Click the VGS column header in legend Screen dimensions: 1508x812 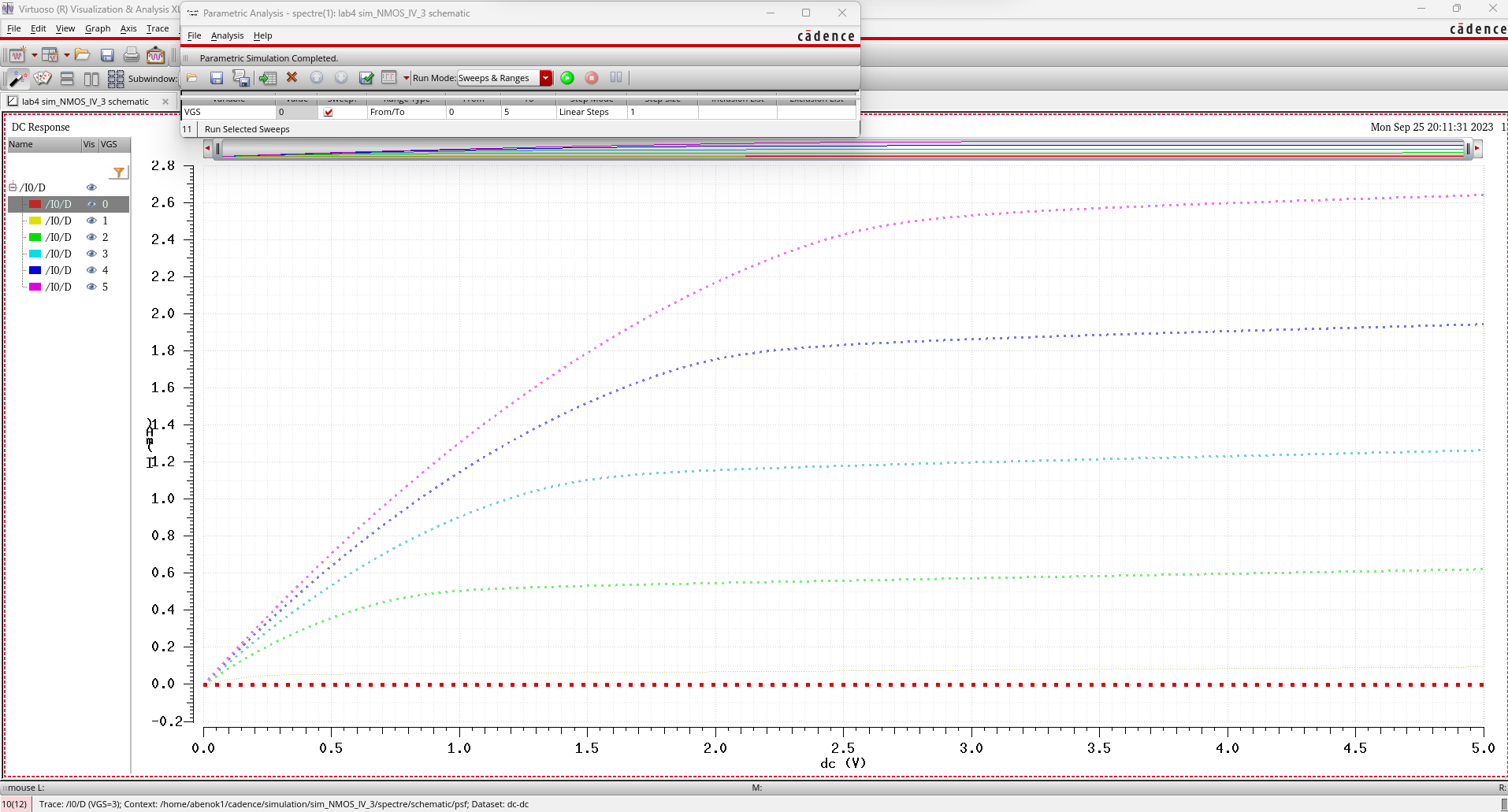tap(113, 145)
